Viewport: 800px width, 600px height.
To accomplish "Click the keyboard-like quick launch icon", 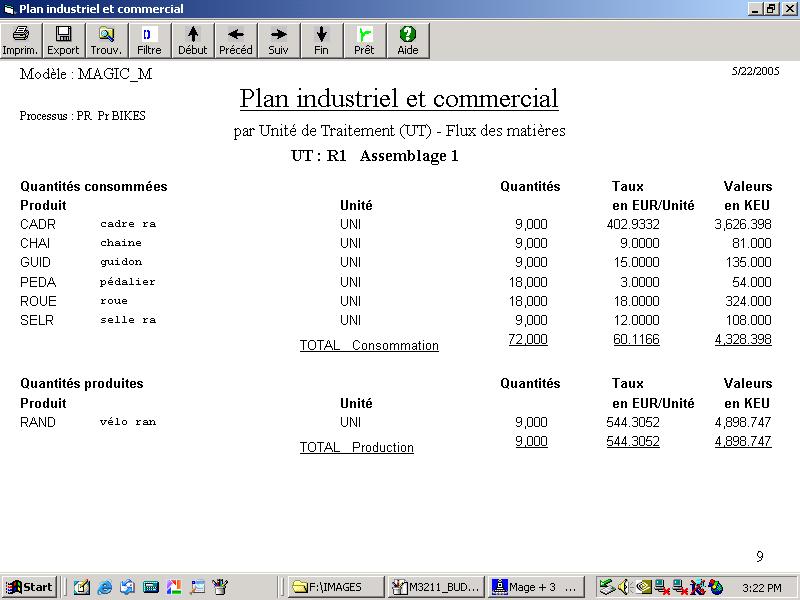I will tap(151, 587).
